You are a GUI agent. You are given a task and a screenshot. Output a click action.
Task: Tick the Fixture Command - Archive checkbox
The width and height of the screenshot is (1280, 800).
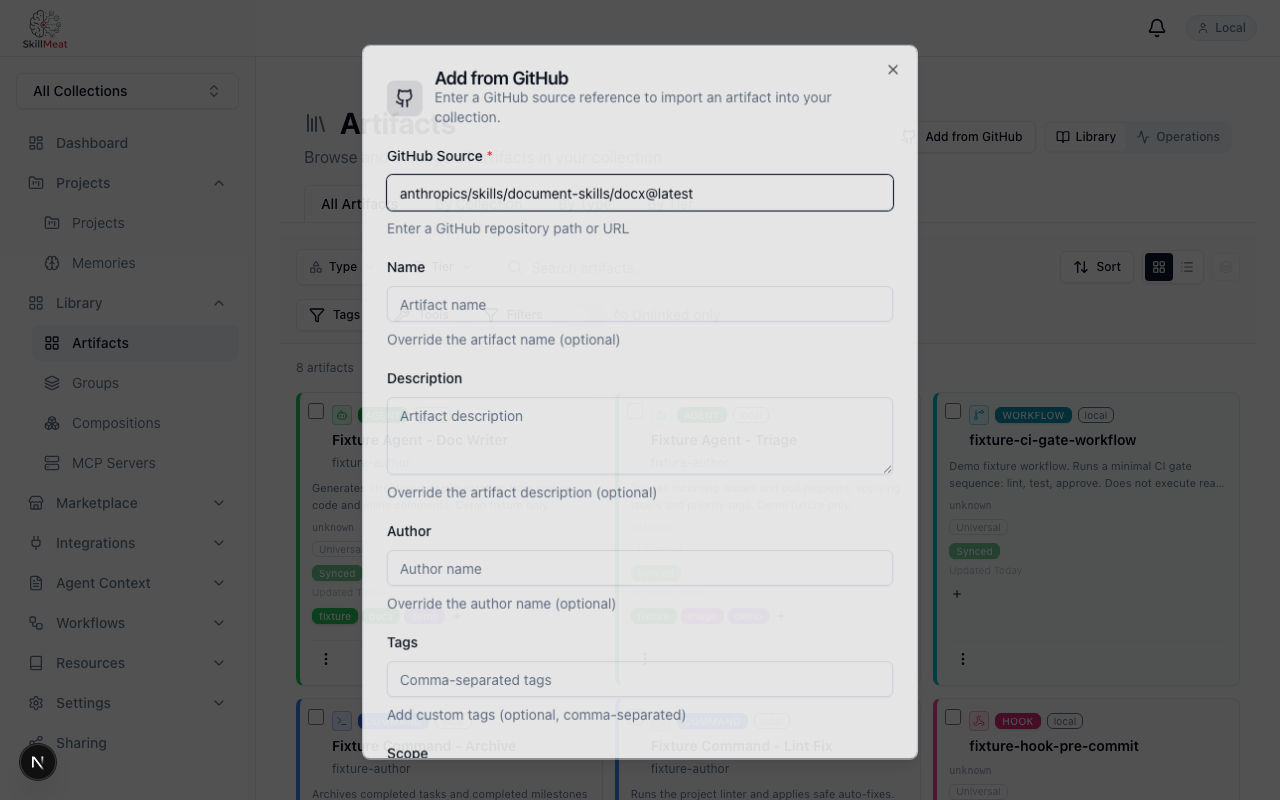(x=316, y=717)
